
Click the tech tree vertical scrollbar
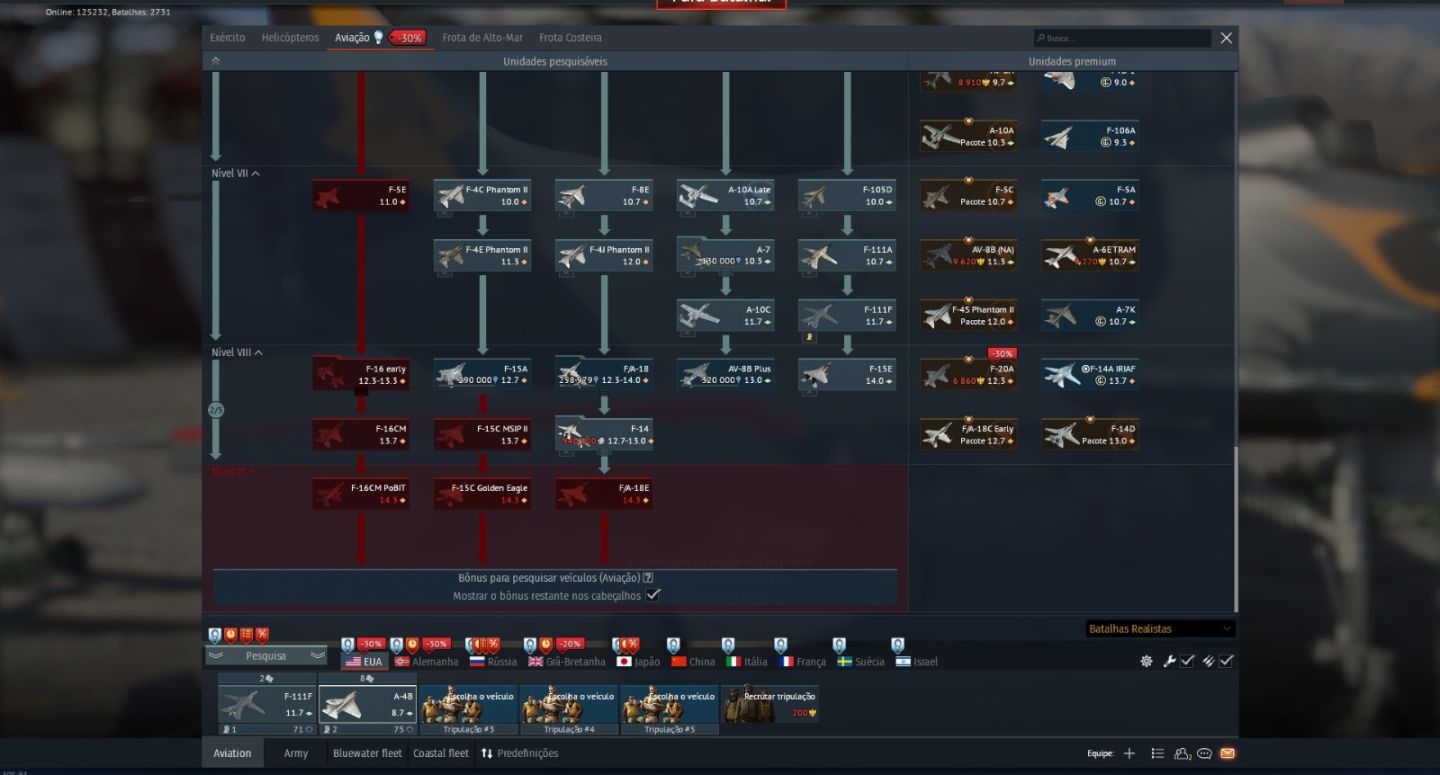coord(1237,530)
